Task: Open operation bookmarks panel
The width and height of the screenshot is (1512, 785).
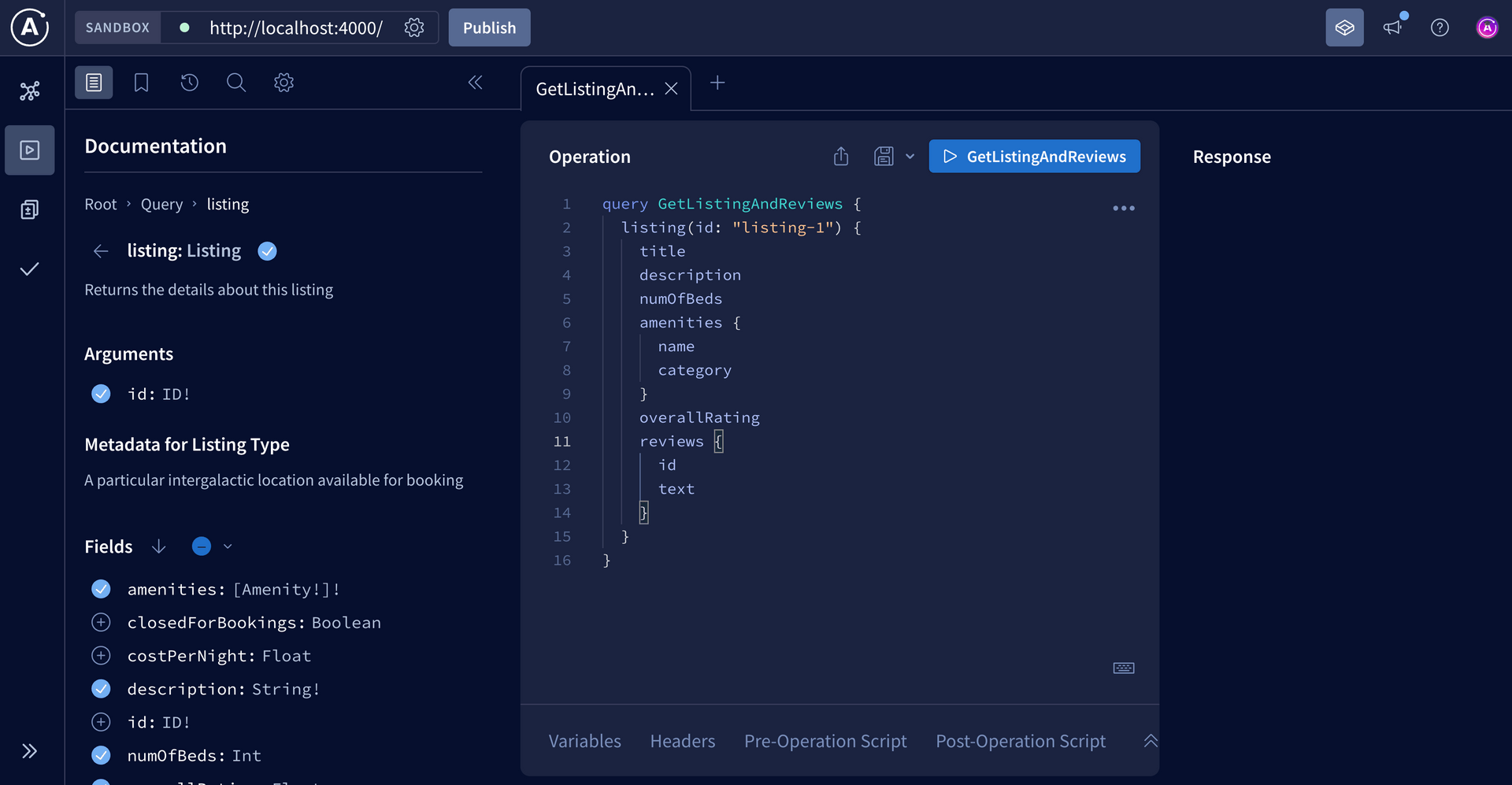Action: point(141,82)
